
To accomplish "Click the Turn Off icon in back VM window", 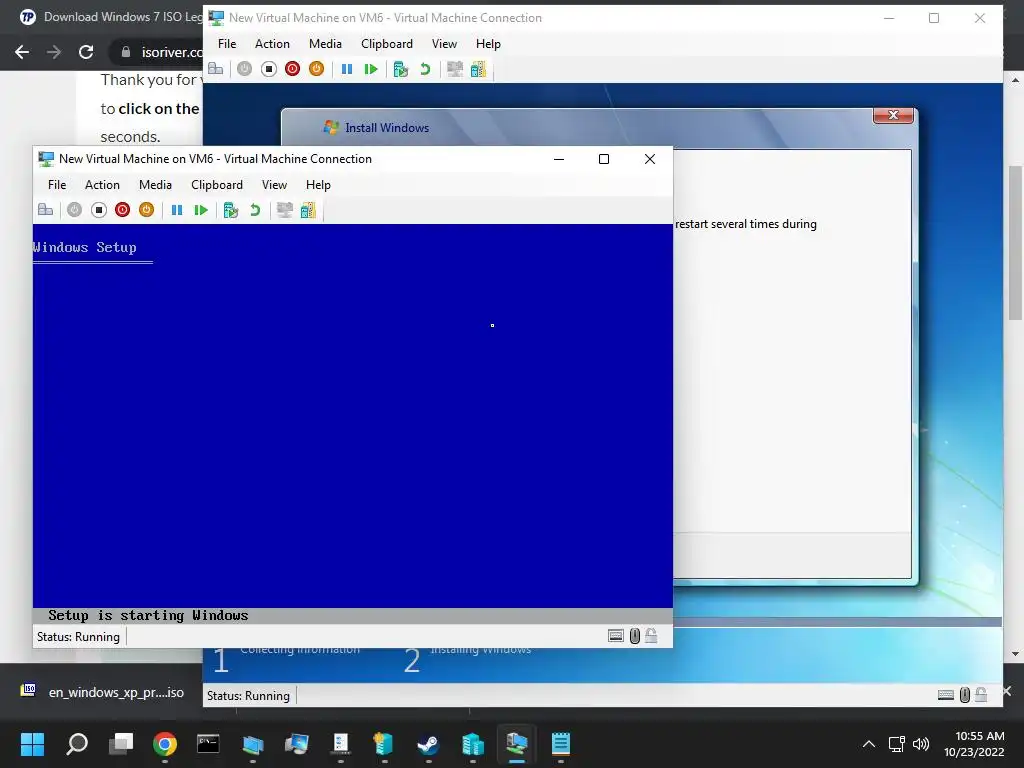I will click(268, 69).
